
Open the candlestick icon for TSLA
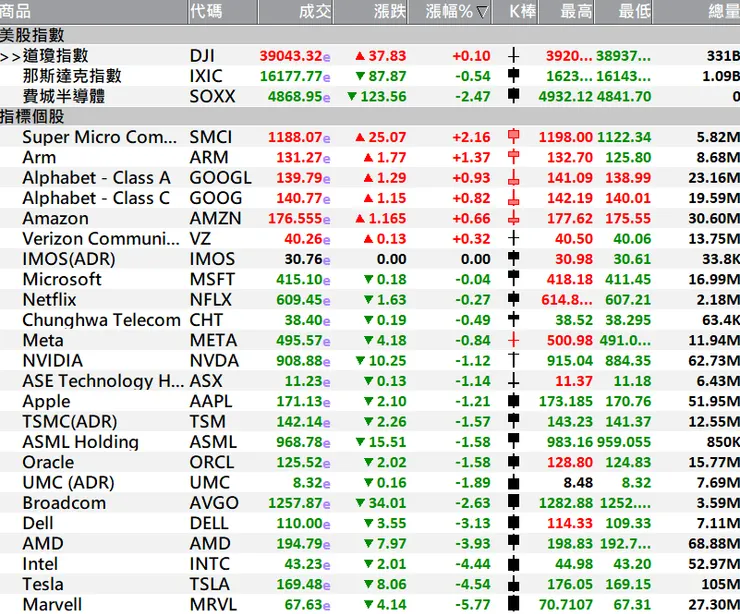coord(513,583)
